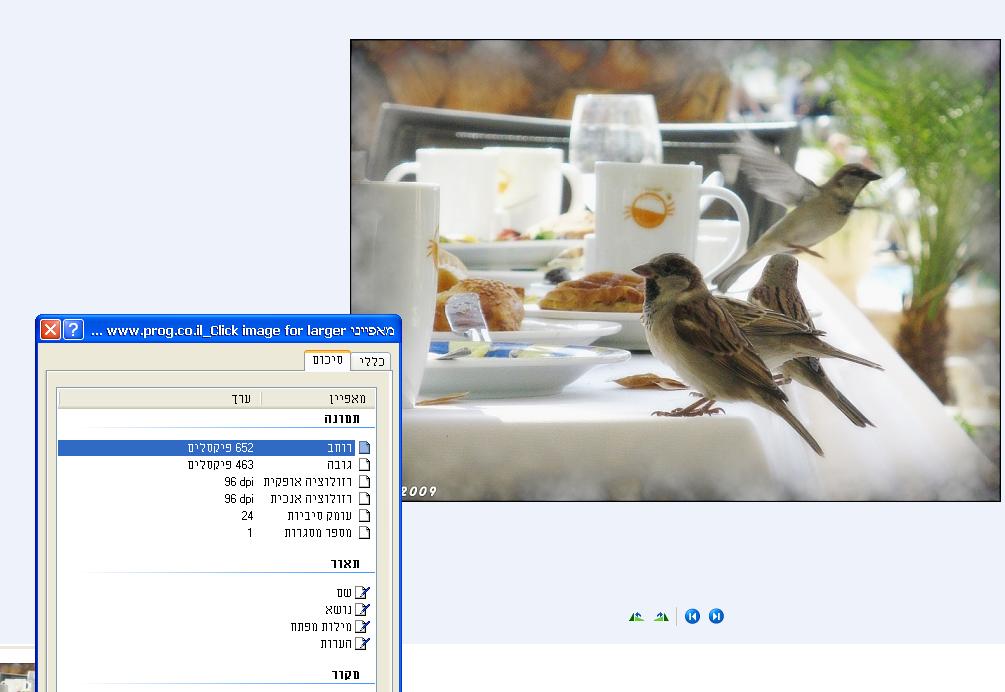
Task: Rotate the picture counterclockwise in the viewer
Action: 636,616
